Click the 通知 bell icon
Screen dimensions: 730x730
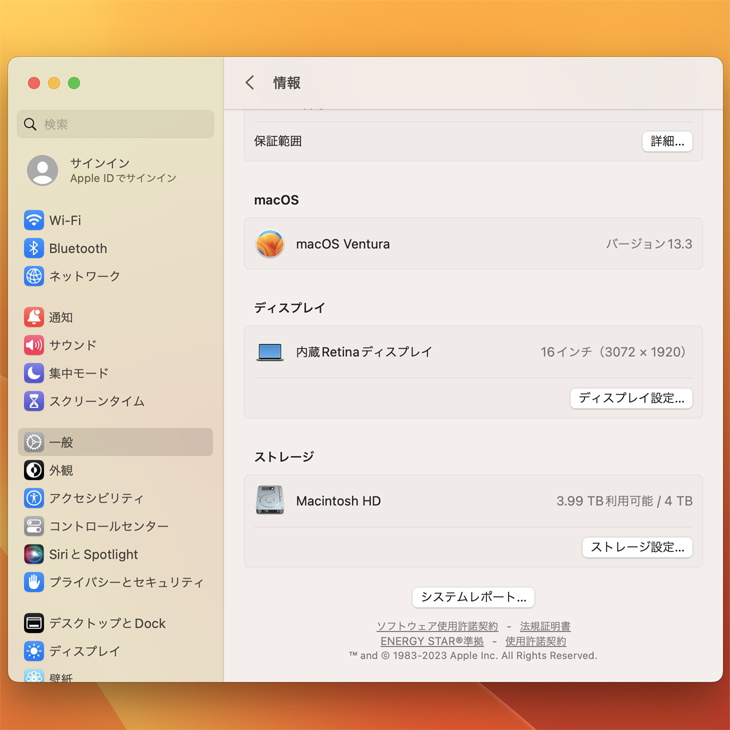tap(34, 317)
